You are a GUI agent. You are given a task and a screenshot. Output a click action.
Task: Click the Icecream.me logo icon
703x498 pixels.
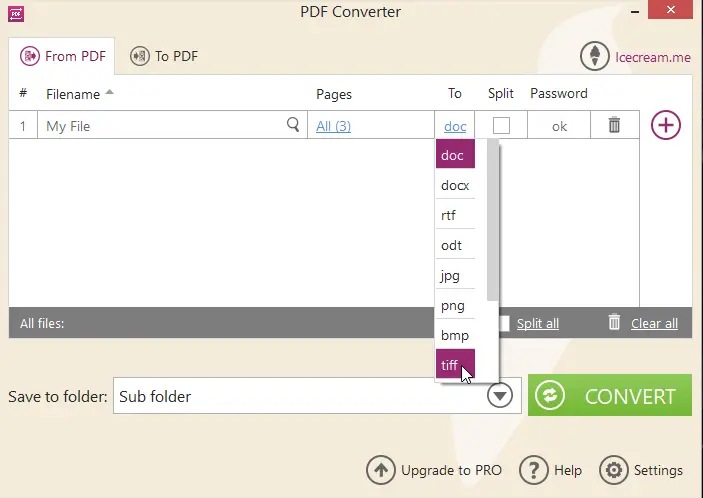pyautogui.click(x=596, y=56)
